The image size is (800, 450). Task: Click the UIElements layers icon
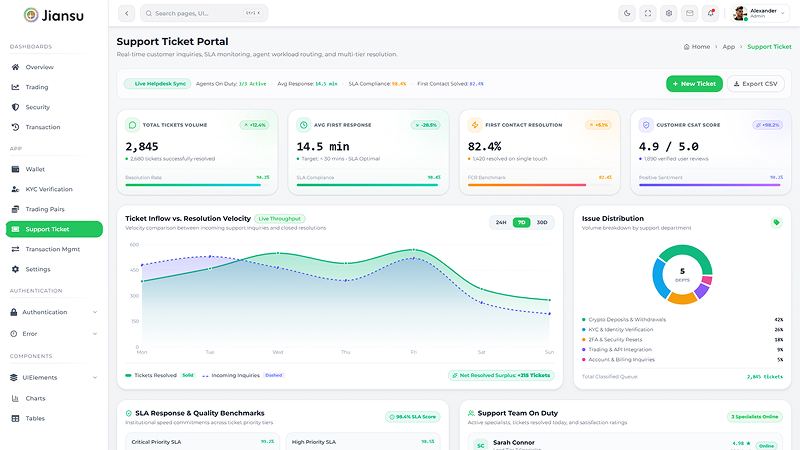(14, 378)
